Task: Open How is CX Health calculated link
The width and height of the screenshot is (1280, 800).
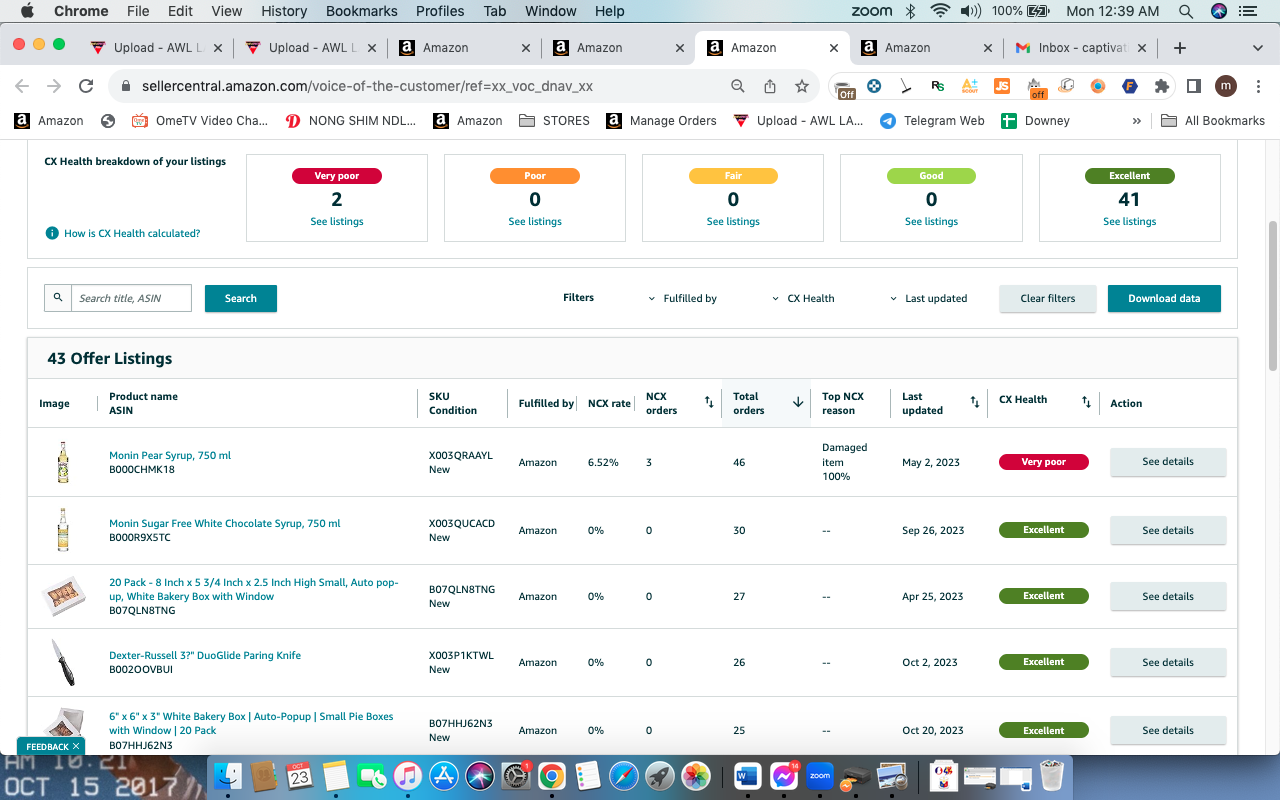Action: coord(132,233)
